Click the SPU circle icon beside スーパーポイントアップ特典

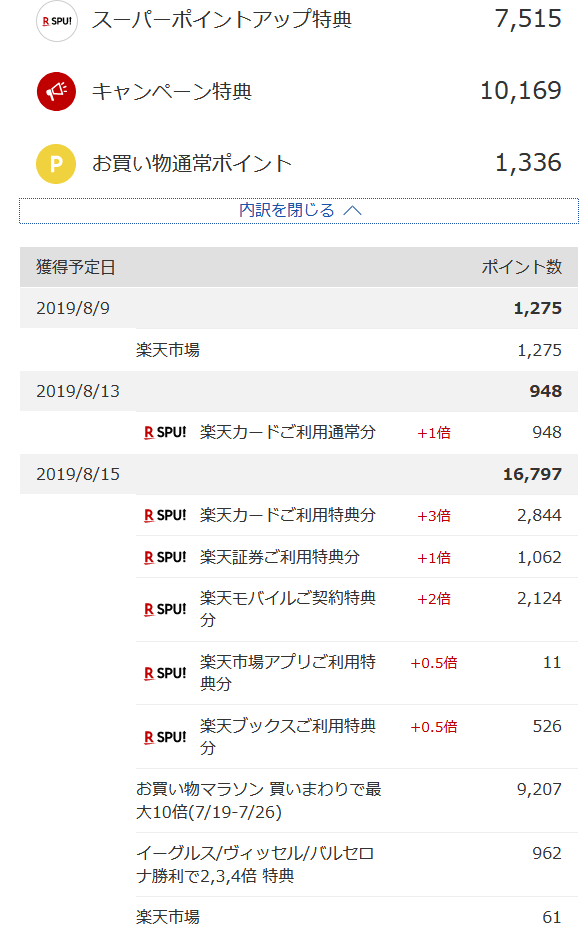tap(57, 21)
